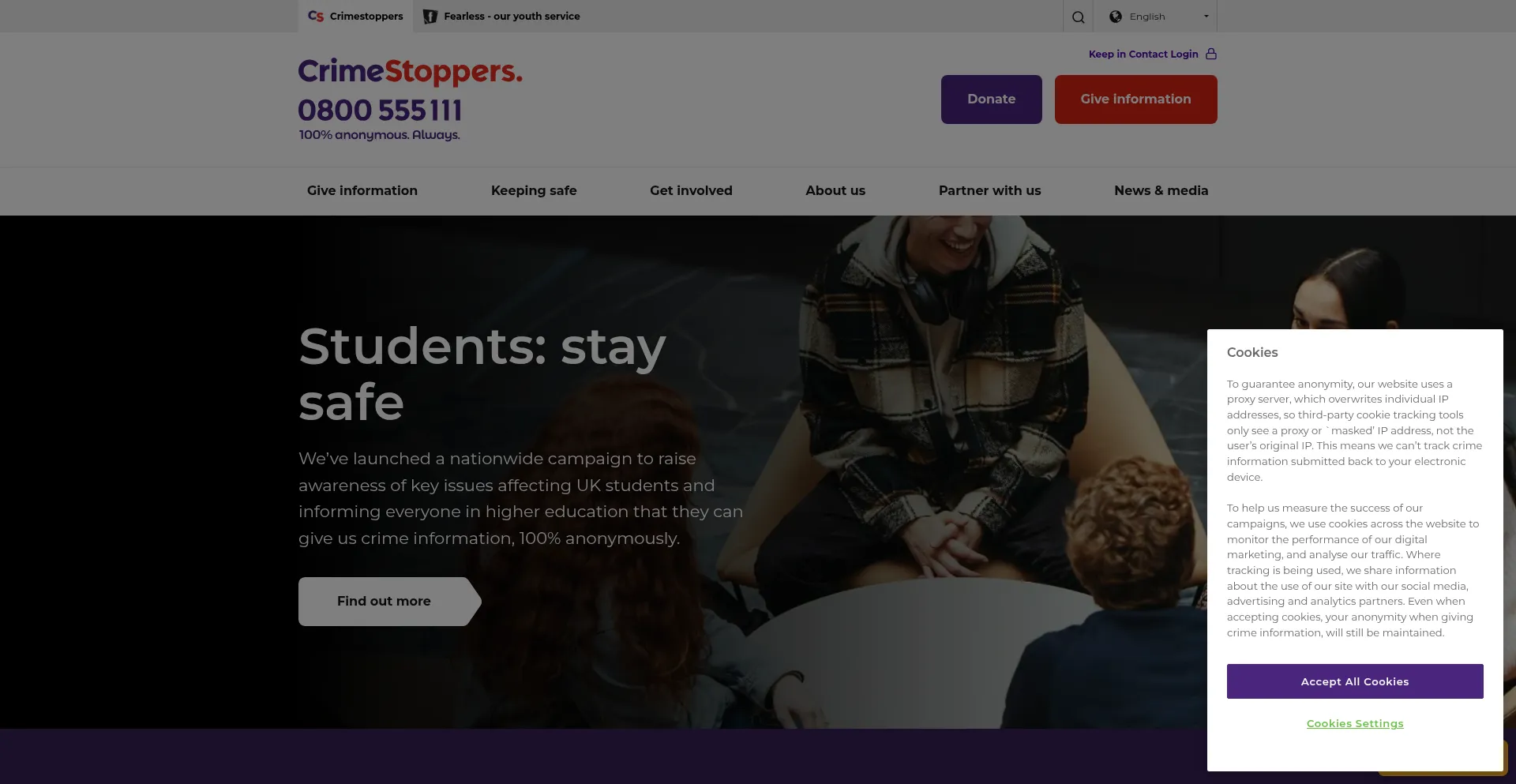This screenshot has width=1516, height=784.
Task: Open the Keeping safe menu
Action: tap(534, 190)
